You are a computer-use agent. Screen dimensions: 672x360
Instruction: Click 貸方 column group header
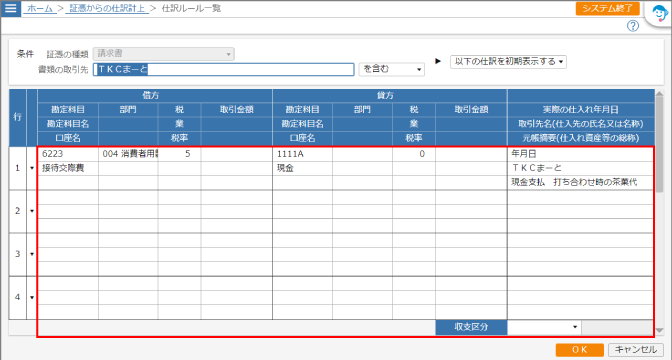pyautogui.click(x=389, y=96)
